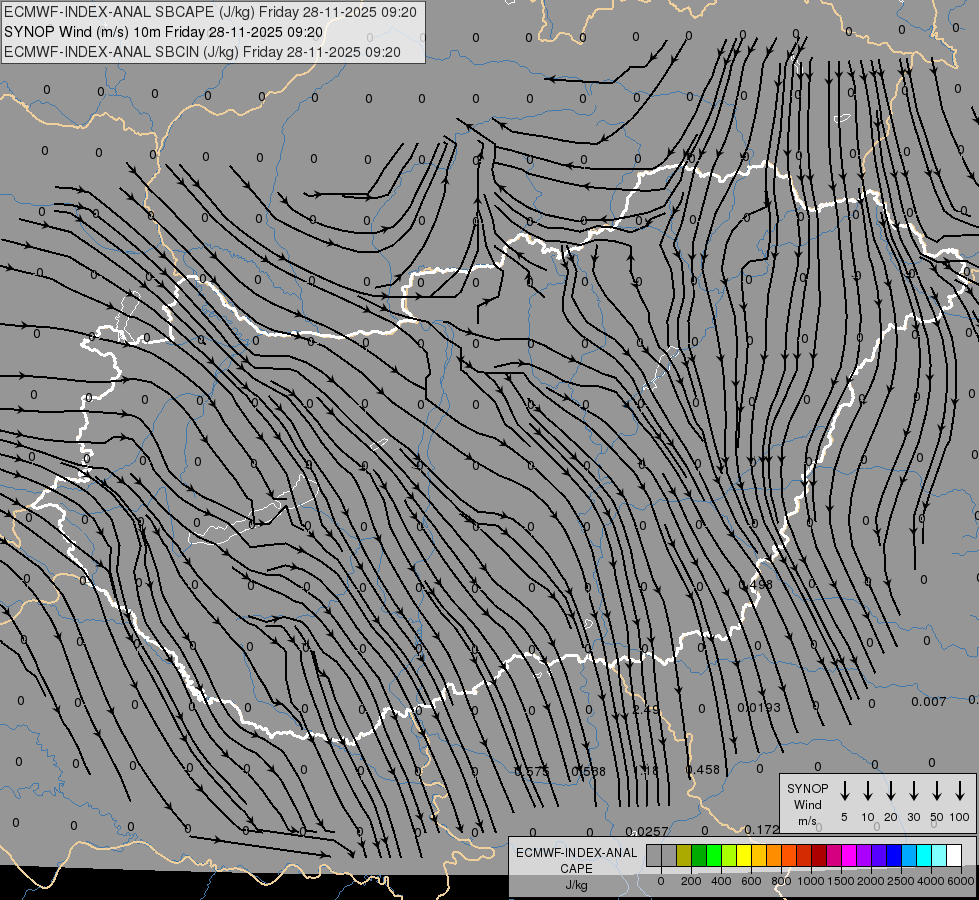The image size is (979, 900).
Task: Click the 0.0257 CAPE value on map
Action: (647, 831)
